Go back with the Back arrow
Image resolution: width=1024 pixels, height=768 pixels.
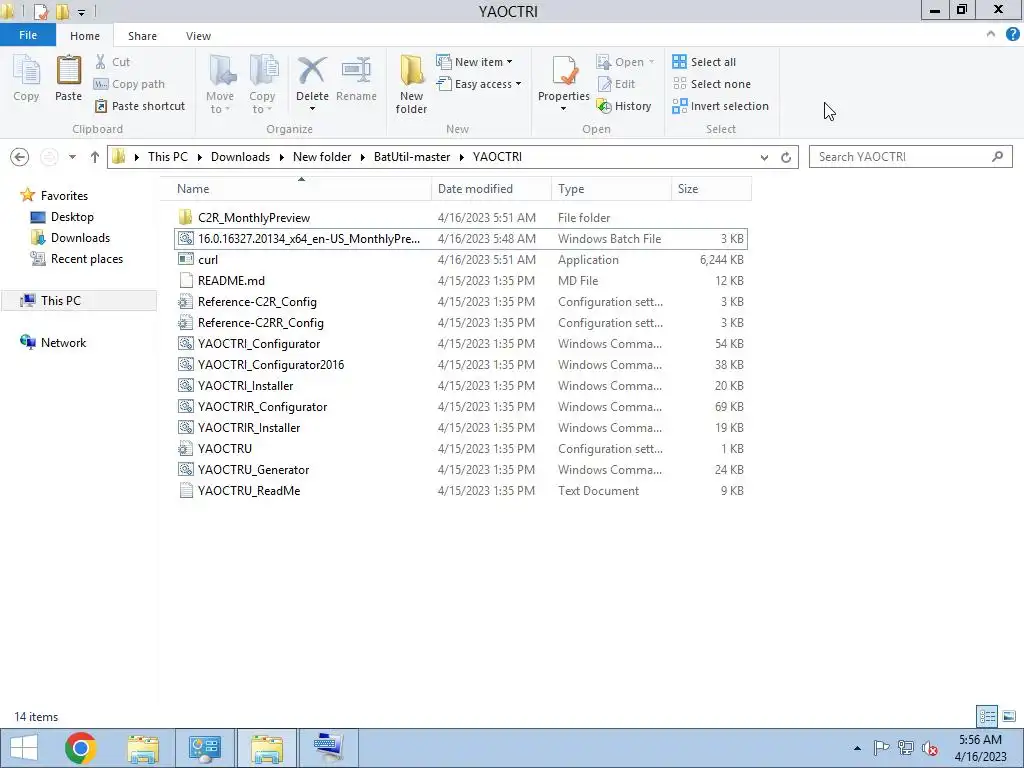(20, 157)
